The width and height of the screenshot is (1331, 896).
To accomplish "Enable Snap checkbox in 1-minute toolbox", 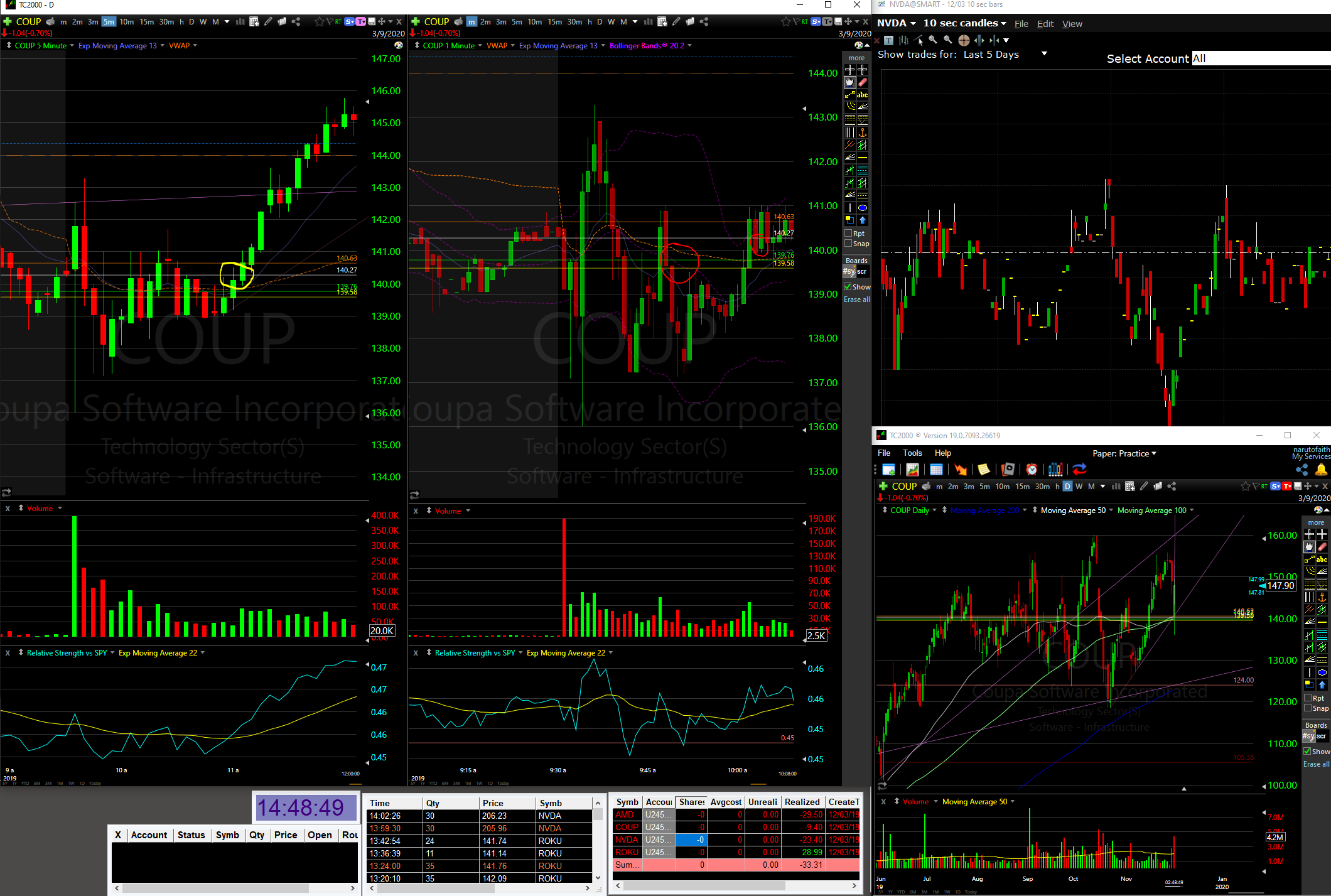I will (x=849, y=243).
